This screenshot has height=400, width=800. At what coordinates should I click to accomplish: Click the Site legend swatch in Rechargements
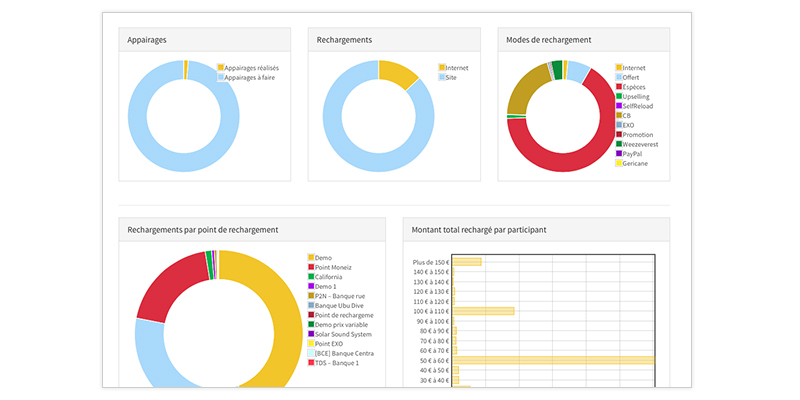point(442,78)
